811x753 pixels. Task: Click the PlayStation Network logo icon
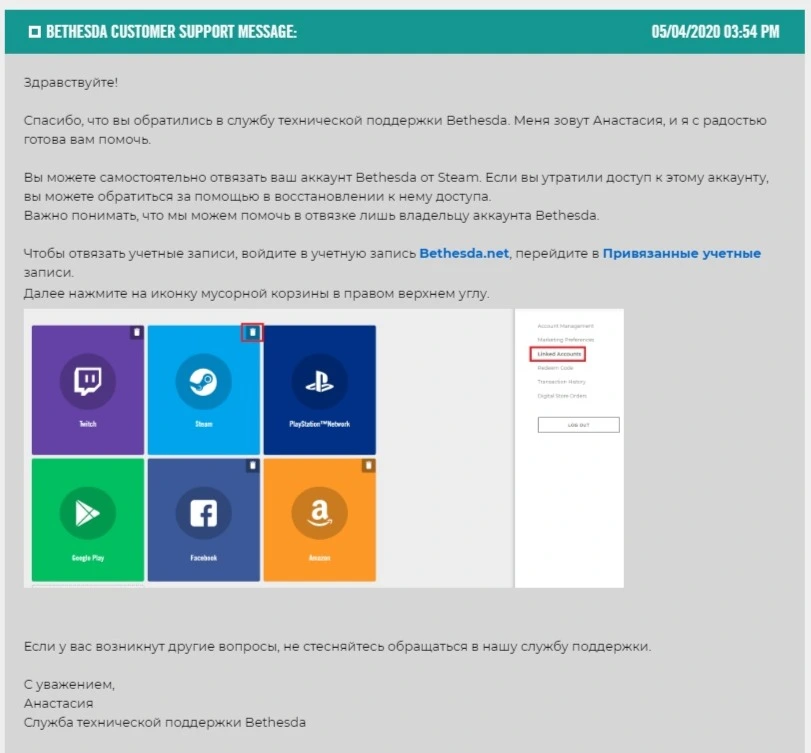(320, 382)
